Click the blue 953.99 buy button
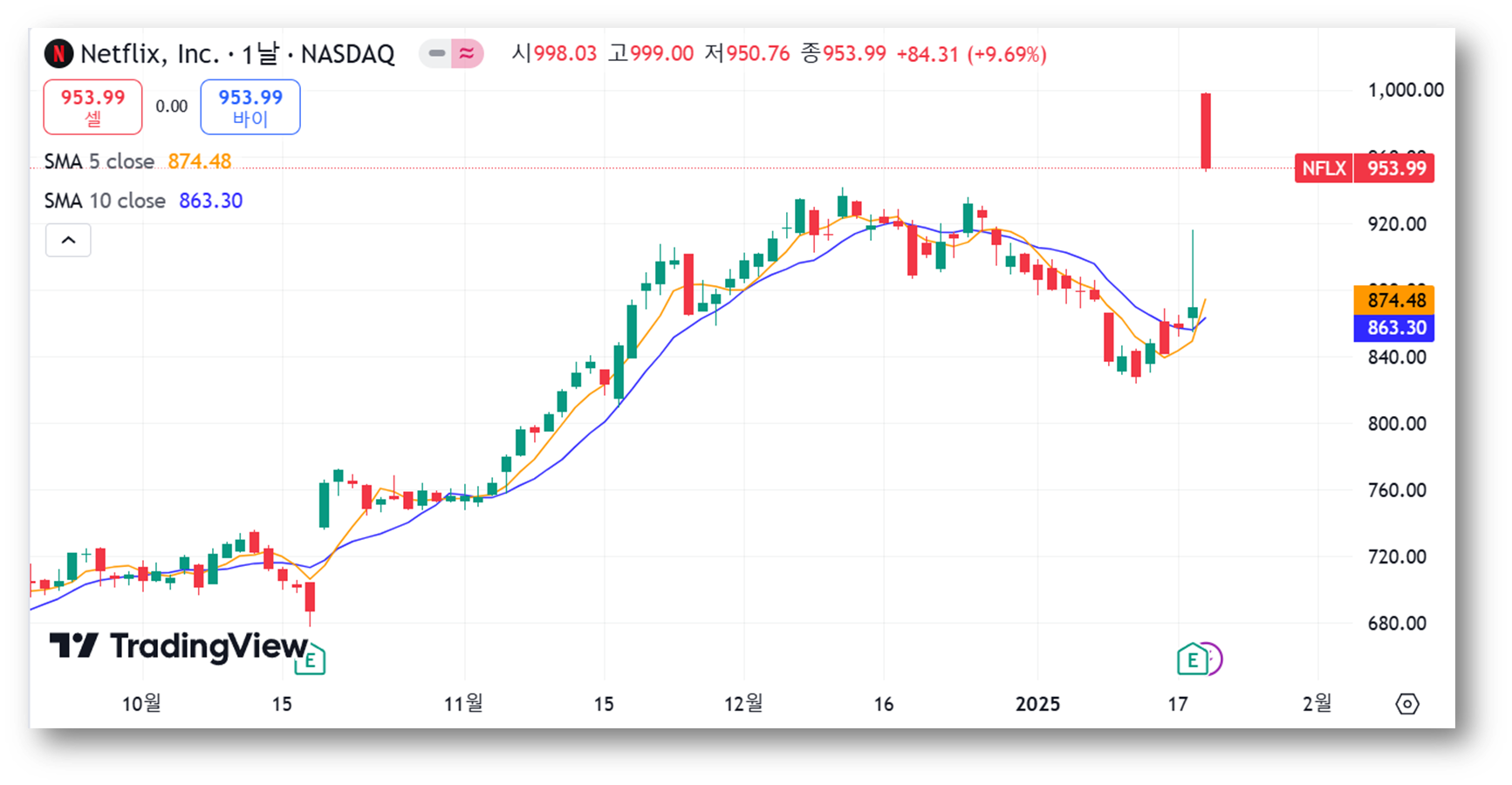1512x785 pixels. 250,107
